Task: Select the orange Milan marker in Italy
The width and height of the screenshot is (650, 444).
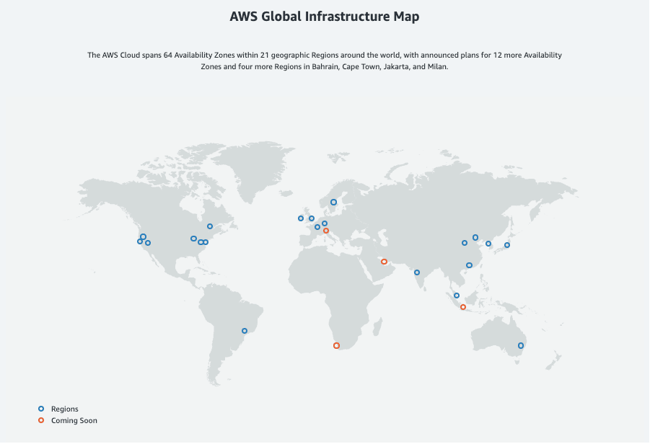Action: tap(326, 231)
